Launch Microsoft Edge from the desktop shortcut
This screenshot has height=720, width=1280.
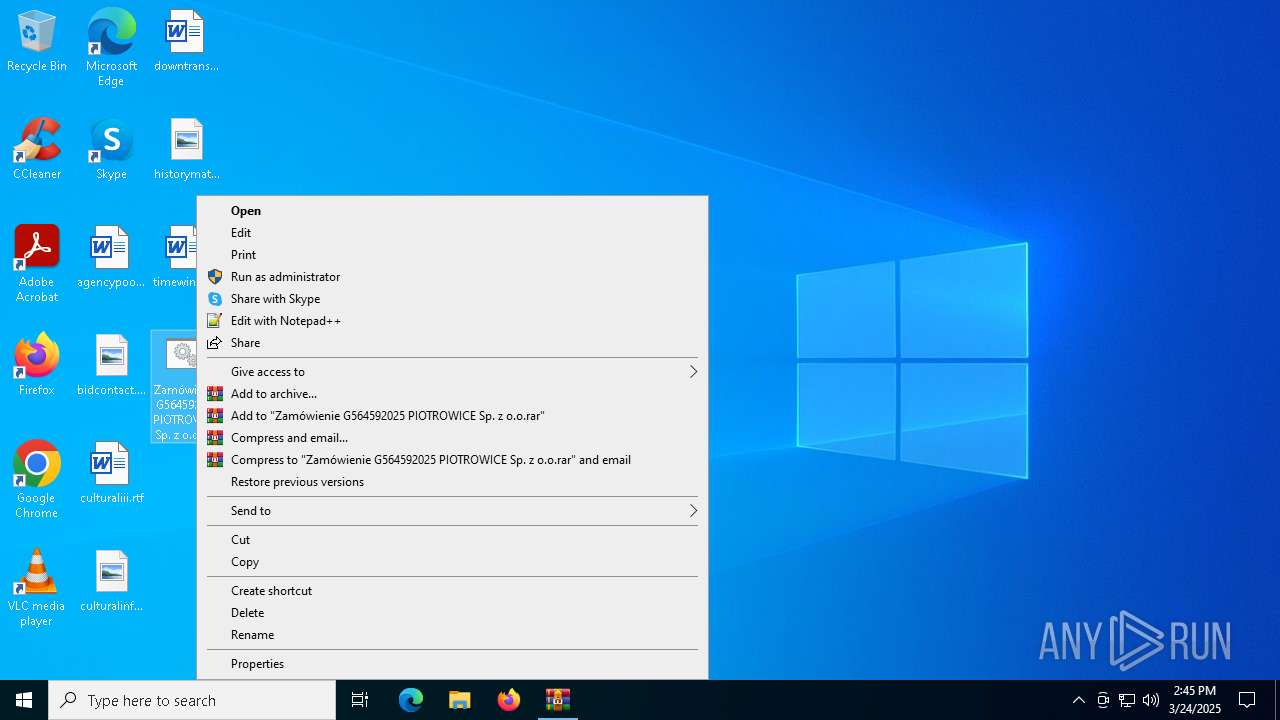(x=111, y=47)
